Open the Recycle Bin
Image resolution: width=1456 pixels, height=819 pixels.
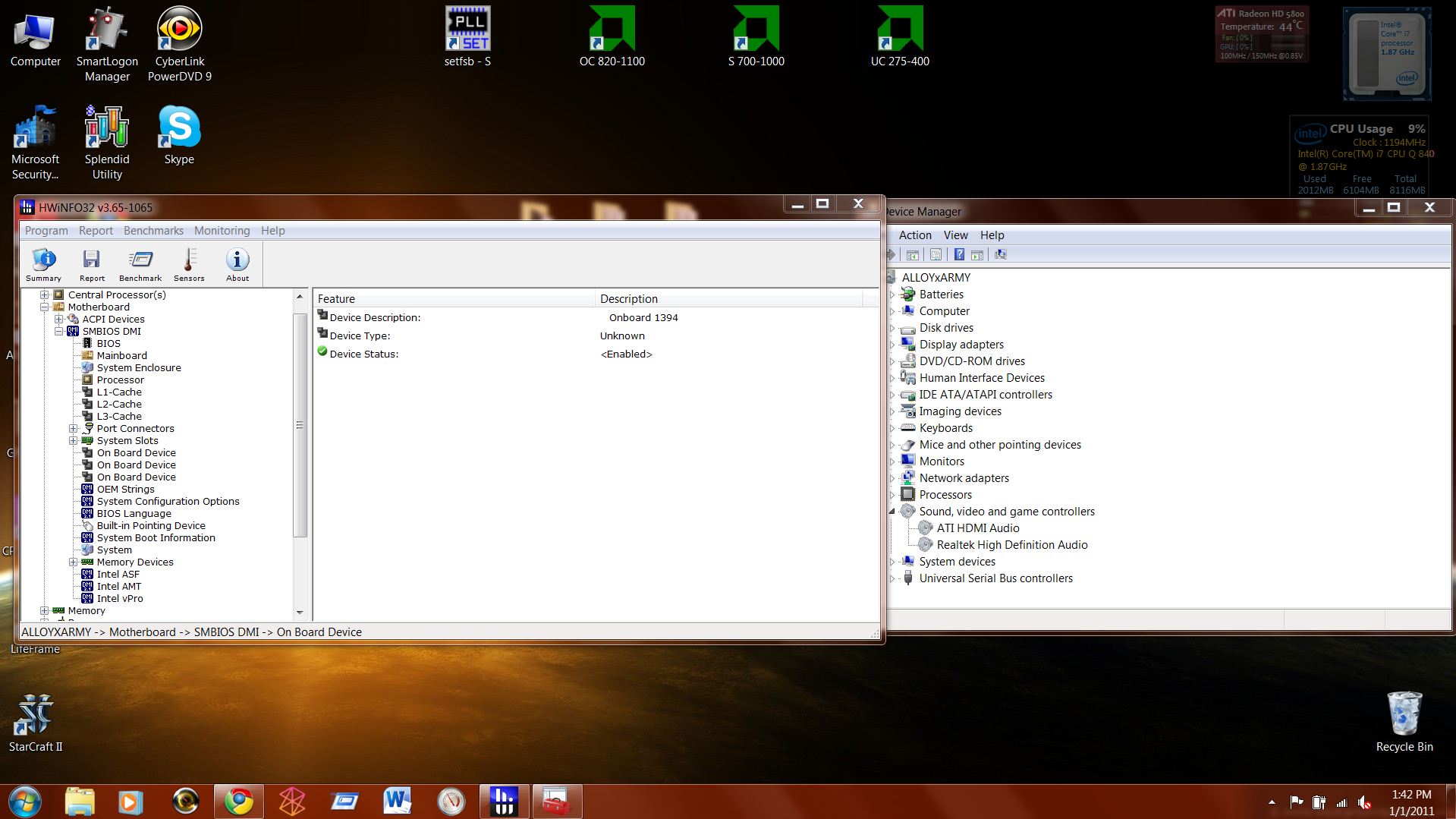pyautogui.click(x=1404, y=723)
